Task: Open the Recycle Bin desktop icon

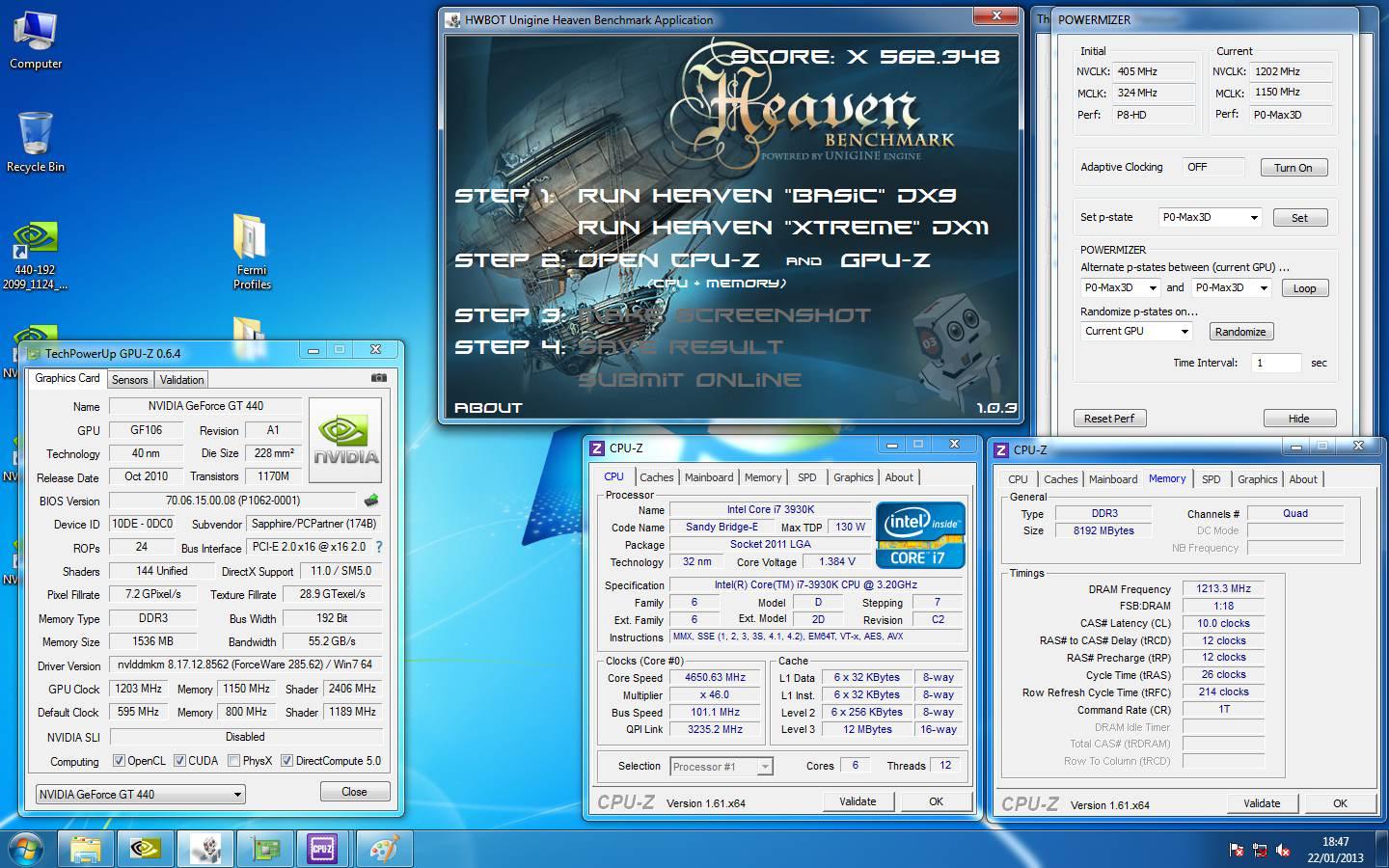Action: 36,143
